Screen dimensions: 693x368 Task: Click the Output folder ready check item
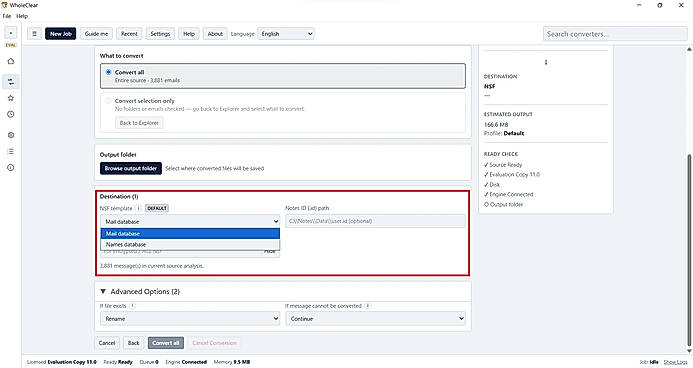point(503,205)
